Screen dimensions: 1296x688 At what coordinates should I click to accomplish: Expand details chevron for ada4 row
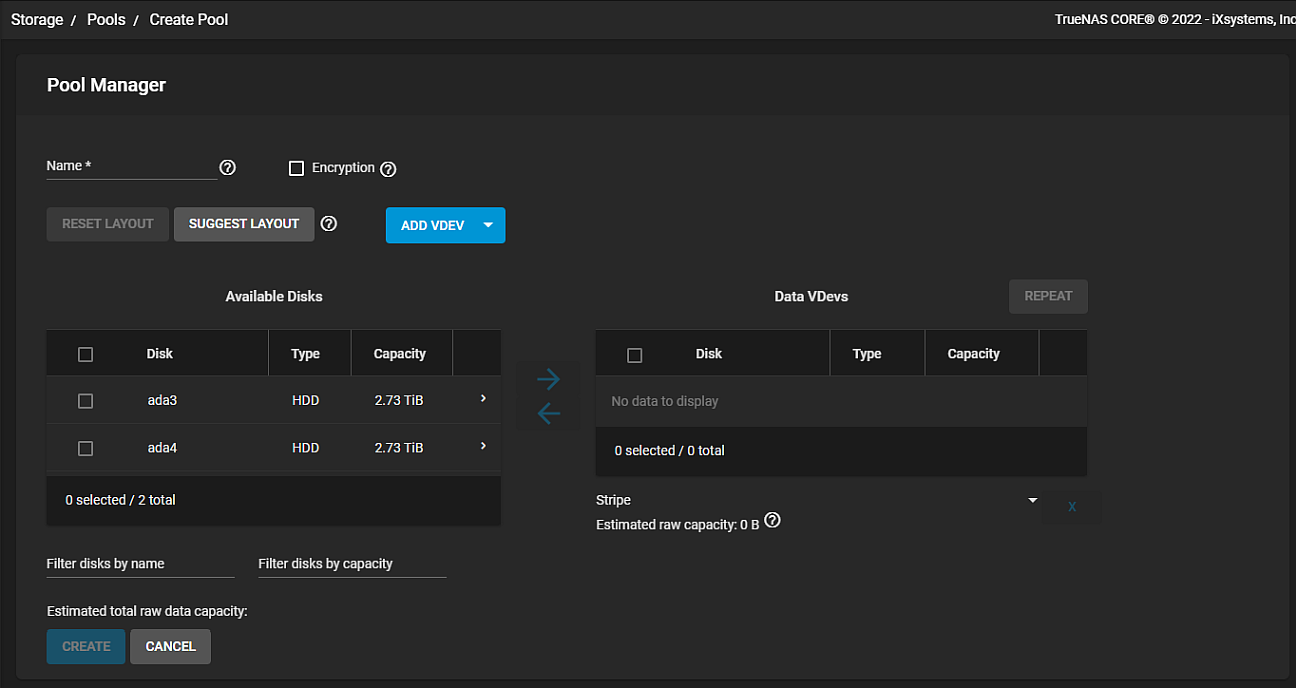tap(483, 447)
